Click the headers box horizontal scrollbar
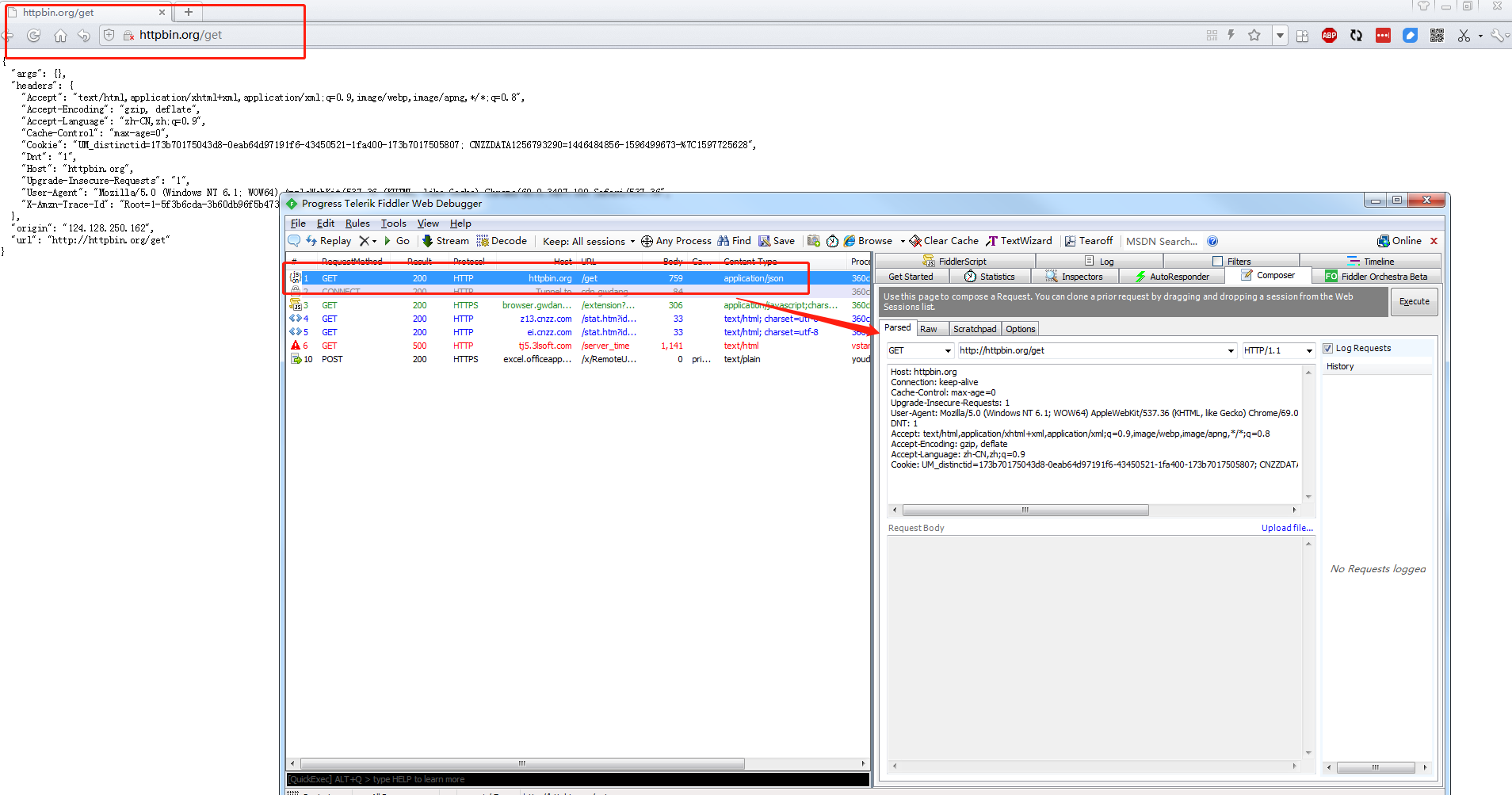Viewport: 1512px width, 795px height. point(1025,510)
